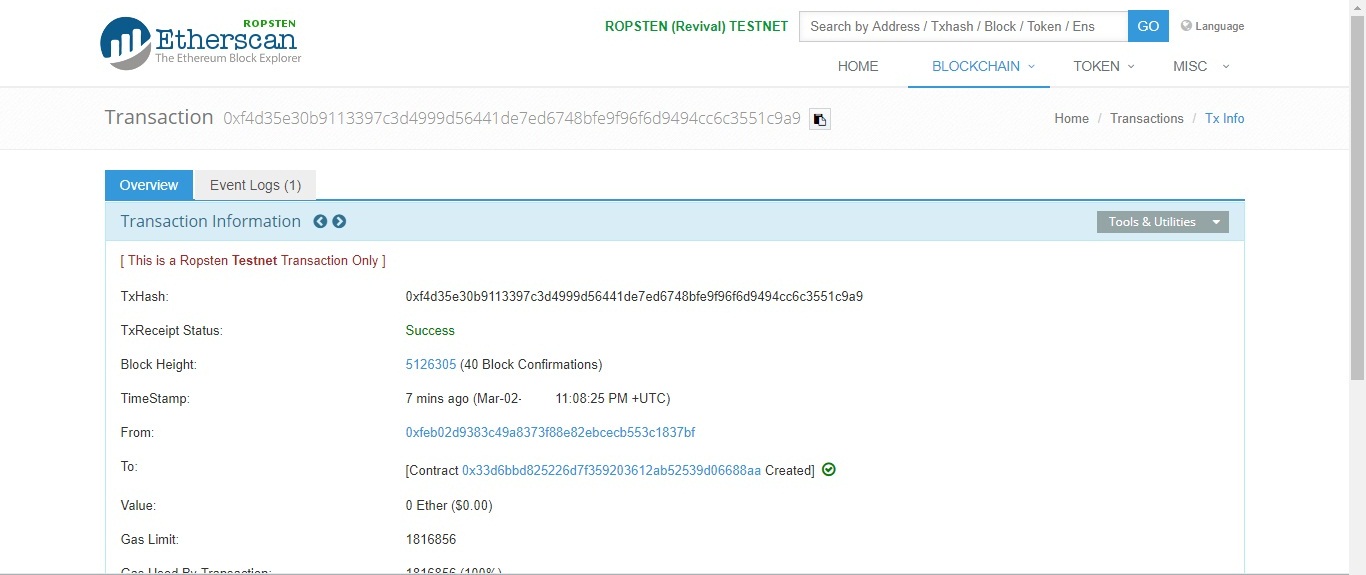The width and height of the screenshot is (1366, 575).
Task: Expand the MISC menu
Action: 1200,66
